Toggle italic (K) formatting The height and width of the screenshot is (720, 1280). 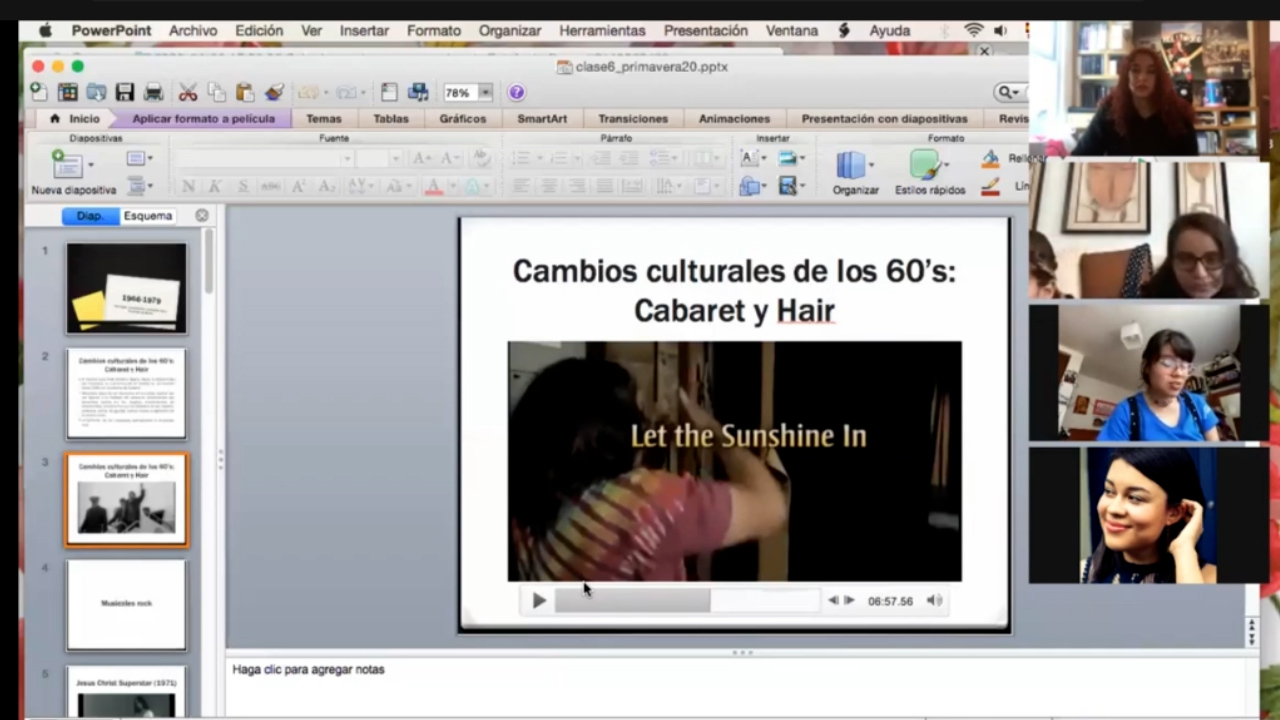(x=214, y=186)
